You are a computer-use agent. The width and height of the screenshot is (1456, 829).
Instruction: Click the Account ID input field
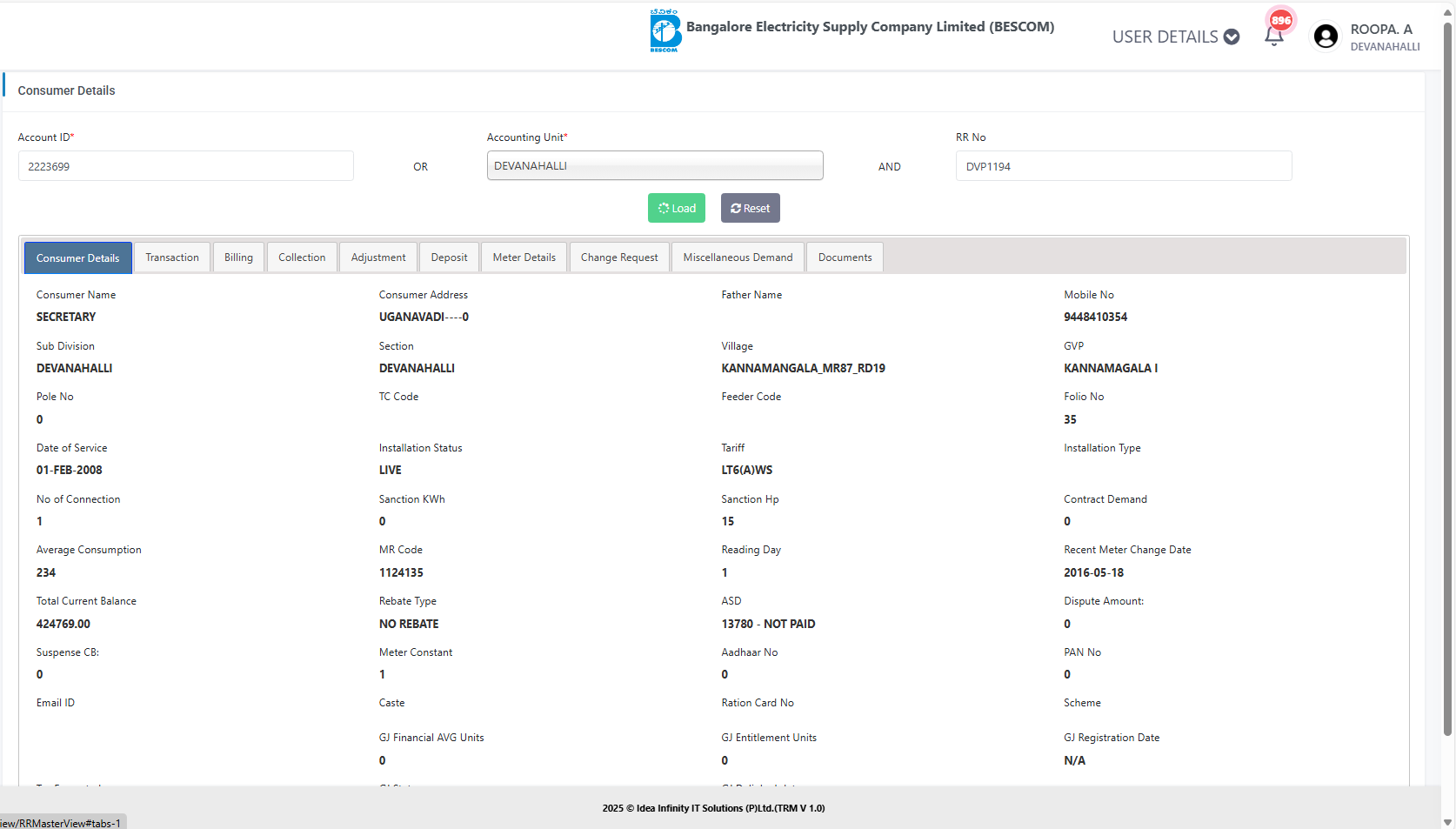pos(186,166)
